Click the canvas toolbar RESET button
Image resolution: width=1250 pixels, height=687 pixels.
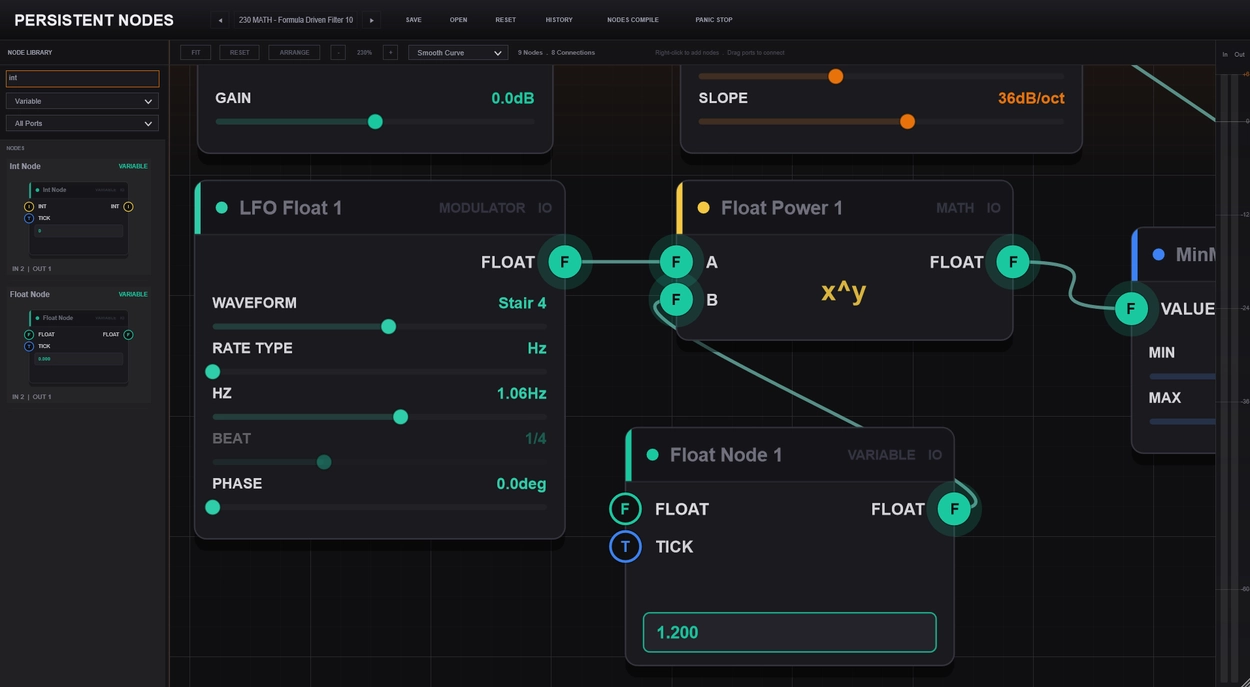click(x=240, y=52)
